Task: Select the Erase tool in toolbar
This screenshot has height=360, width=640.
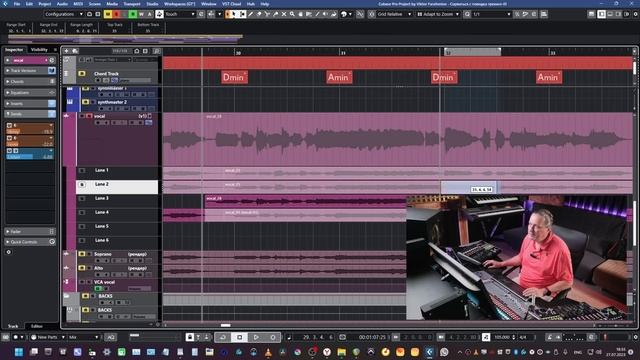Action: tap(259, 14)
